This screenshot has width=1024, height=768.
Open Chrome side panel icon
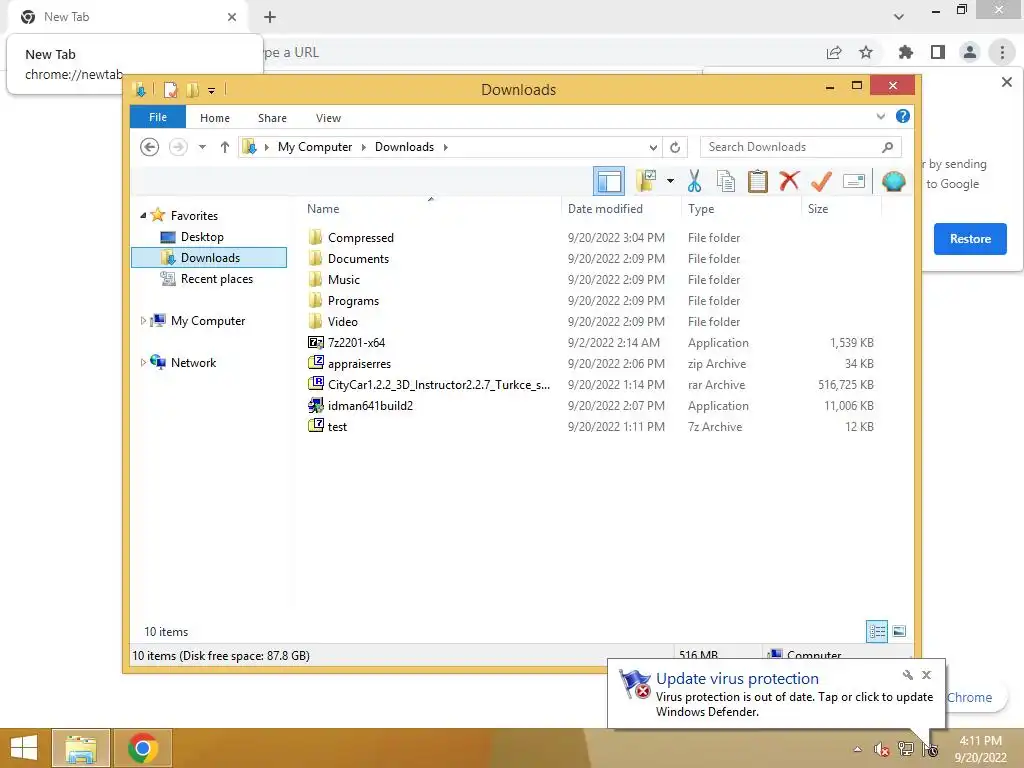(x=938, y=52)
